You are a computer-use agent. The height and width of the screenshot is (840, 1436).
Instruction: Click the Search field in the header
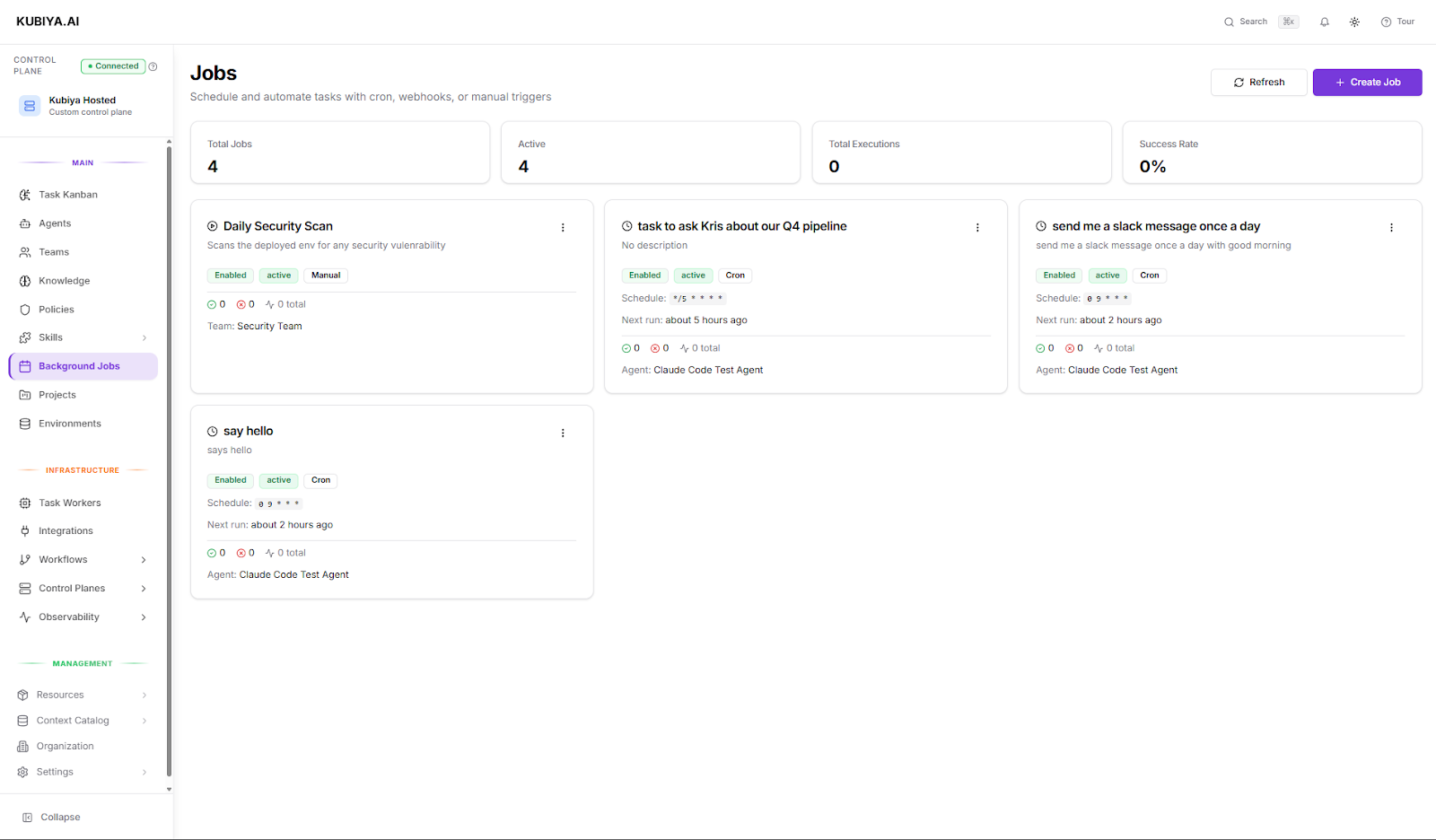(x=1251, y=21)
